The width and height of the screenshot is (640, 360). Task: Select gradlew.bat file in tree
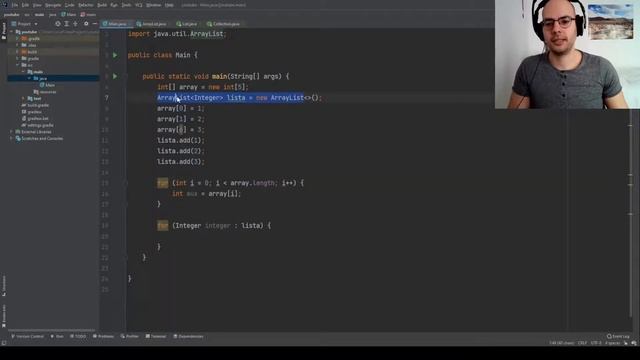(35, 118)
